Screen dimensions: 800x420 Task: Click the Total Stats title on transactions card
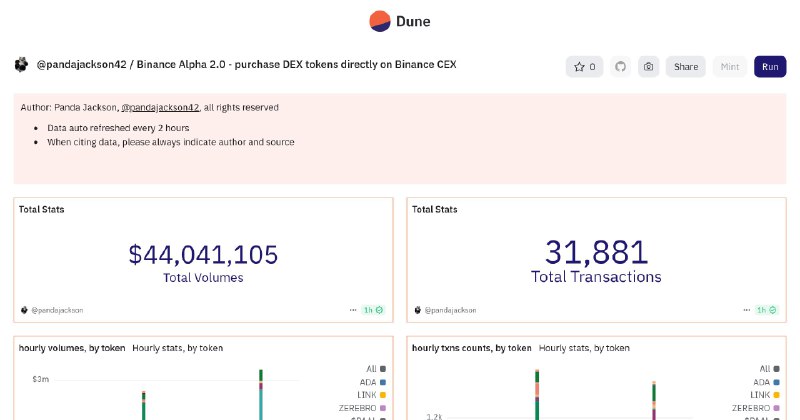[x=435, y=210]
